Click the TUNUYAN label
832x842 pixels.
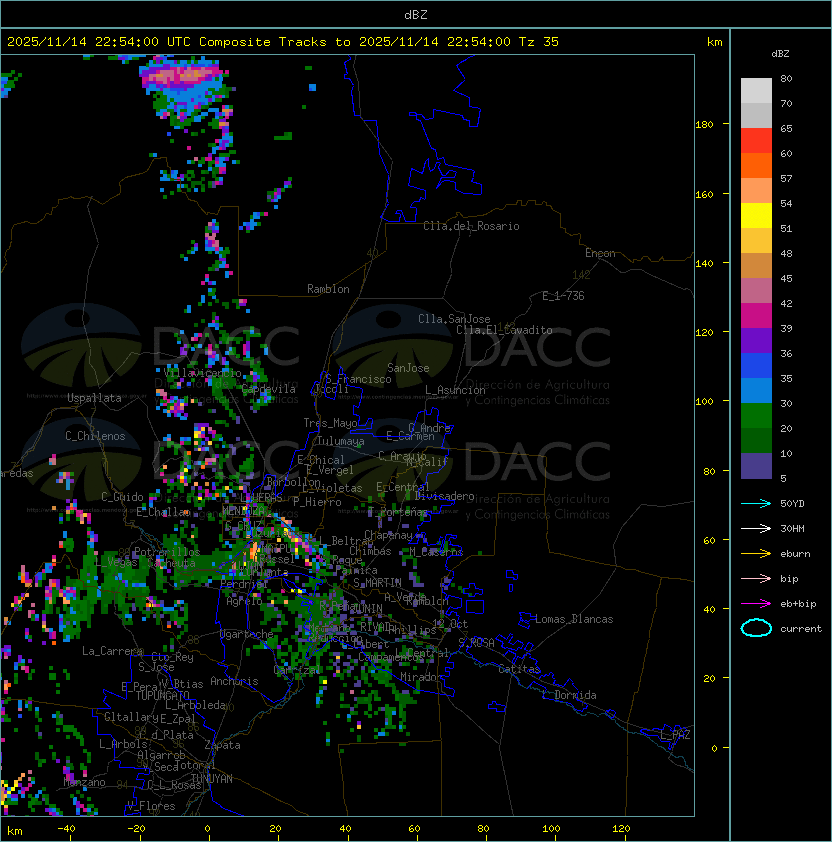tap(212, 779)
